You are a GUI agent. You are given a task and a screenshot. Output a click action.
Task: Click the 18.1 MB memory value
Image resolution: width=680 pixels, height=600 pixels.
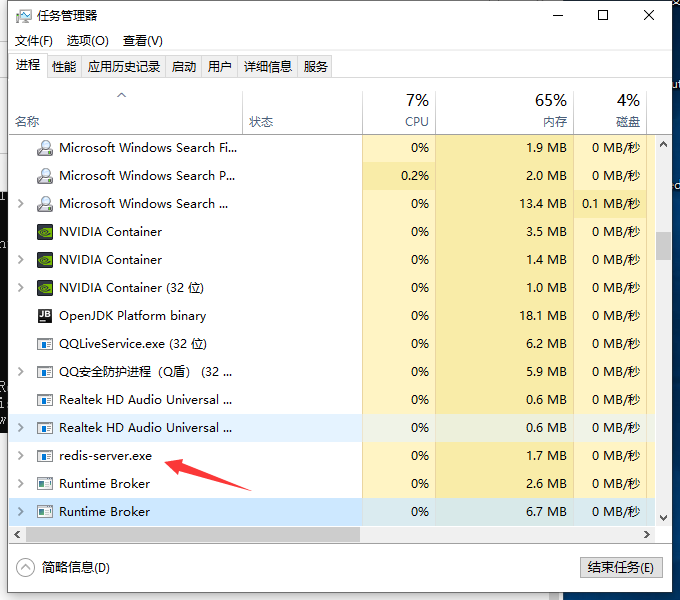pyautogui.click(x=543, y=316)
